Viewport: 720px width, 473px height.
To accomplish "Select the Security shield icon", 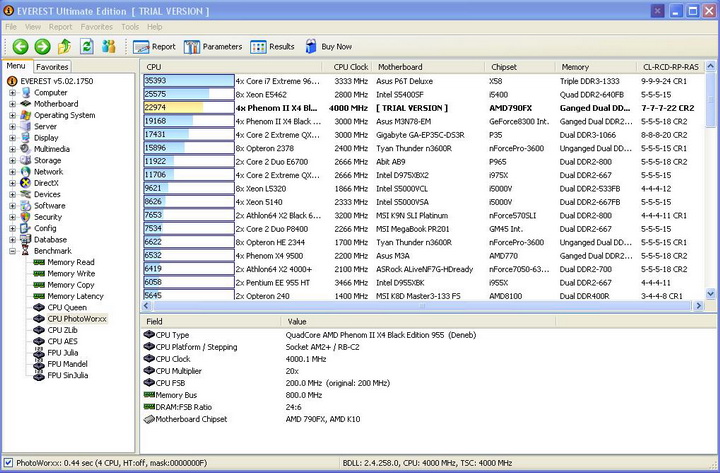I will click(x=26, y=217).
